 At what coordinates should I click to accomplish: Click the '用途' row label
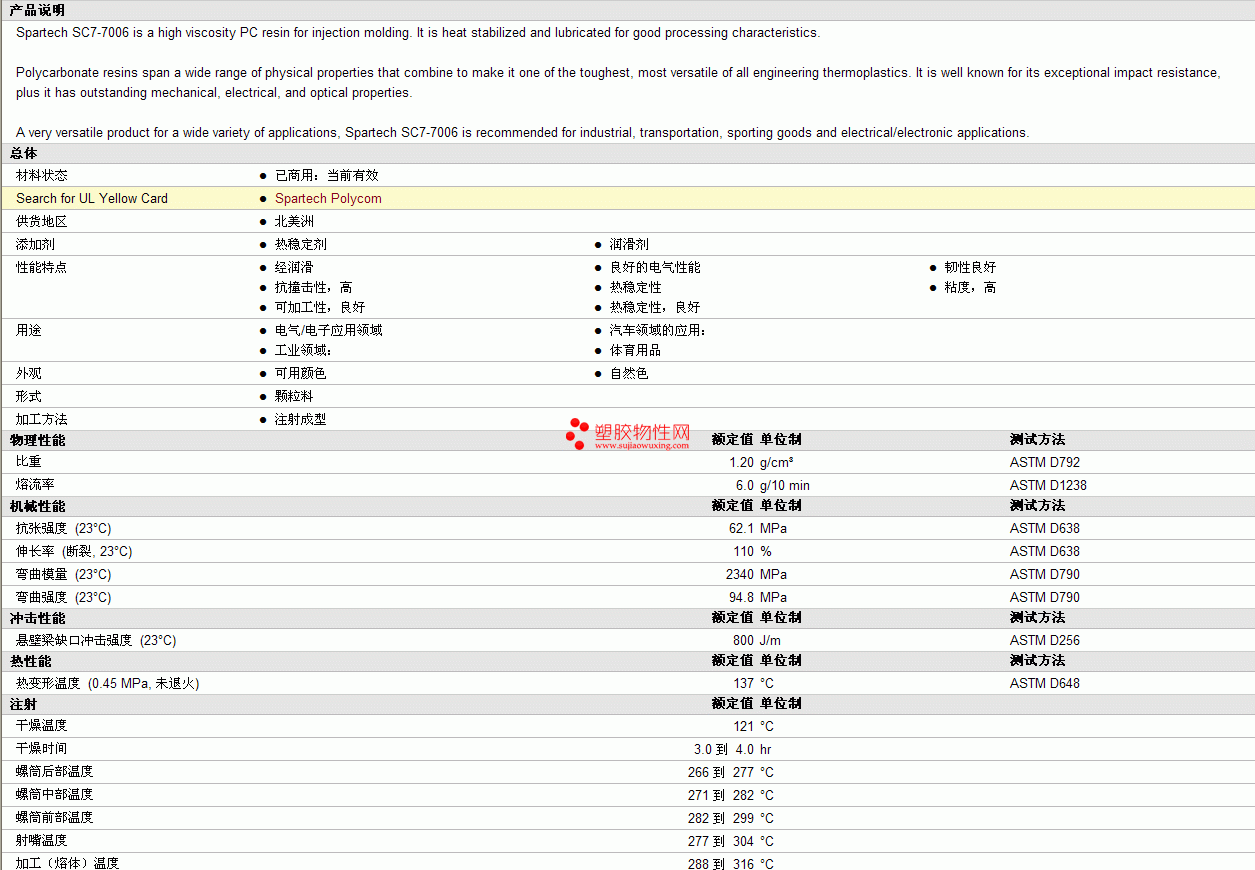29,330
